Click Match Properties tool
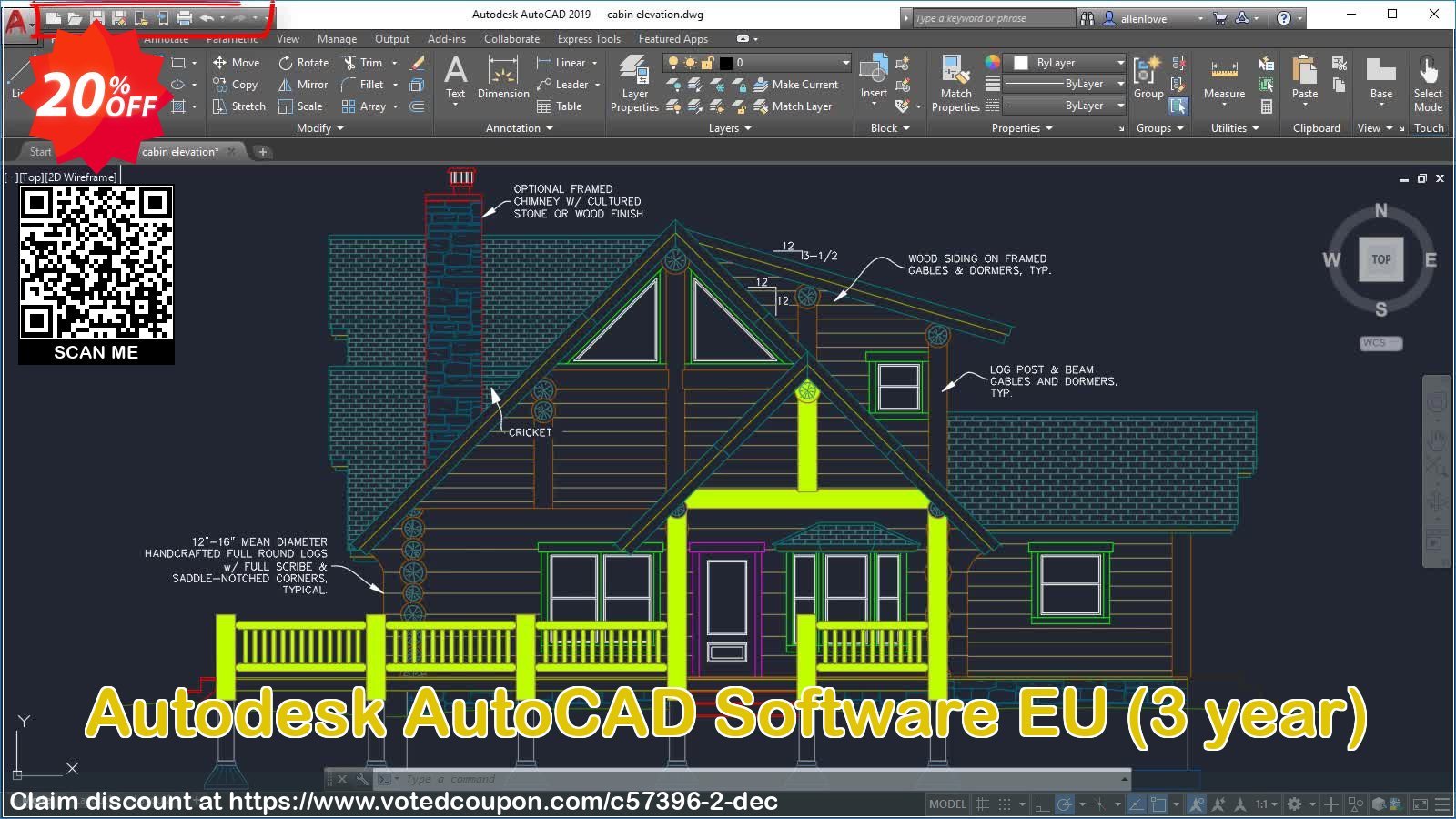This screenshot has width=1456, height=819. 955,83
